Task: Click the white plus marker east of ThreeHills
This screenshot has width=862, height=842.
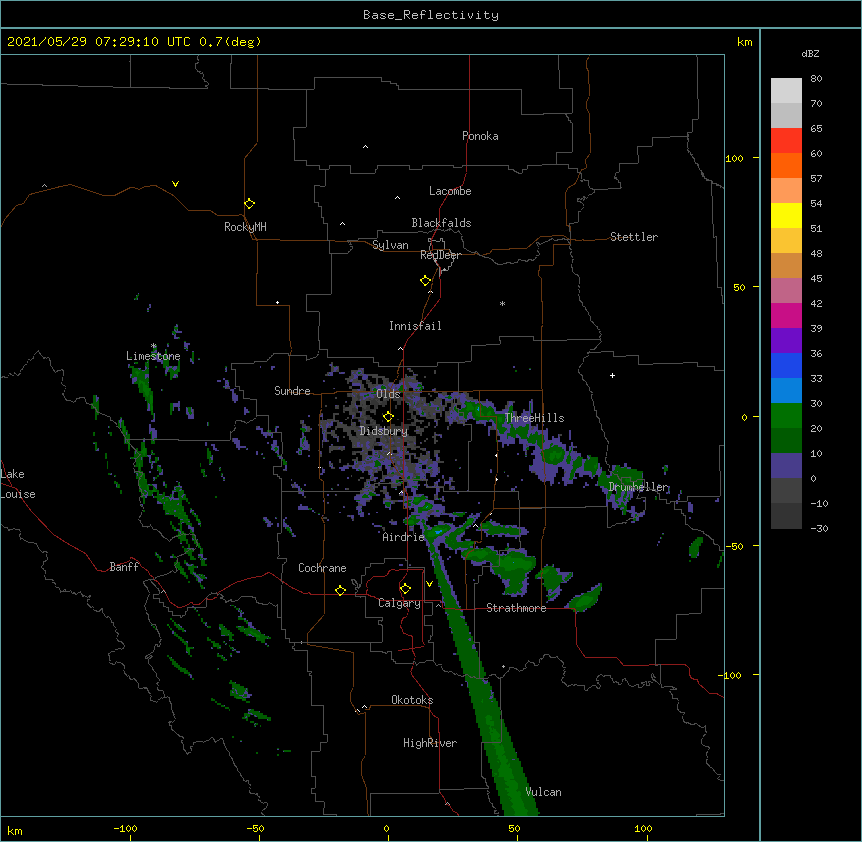Action: pyautogui.click(x=612, y=375)
